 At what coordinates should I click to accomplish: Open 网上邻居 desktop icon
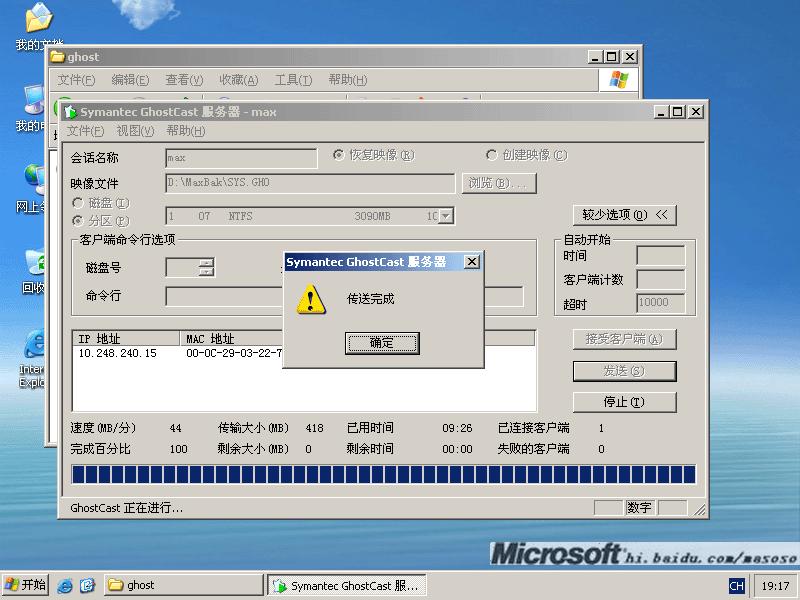[33, 189]
